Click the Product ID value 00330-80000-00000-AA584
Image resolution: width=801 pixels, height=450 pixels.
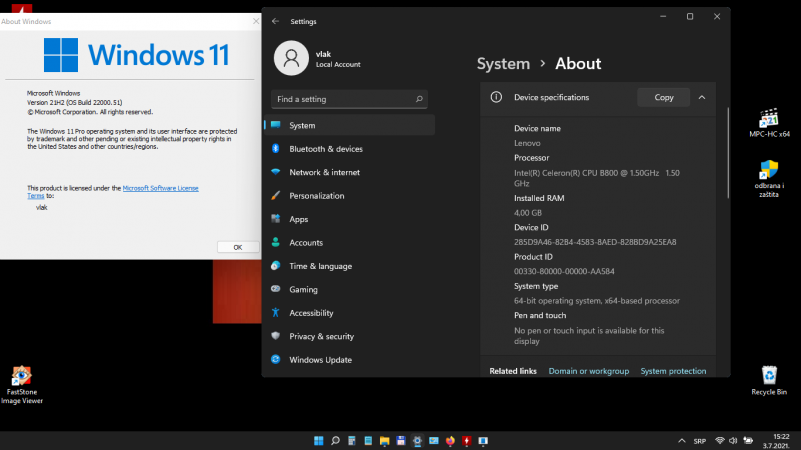point(564,271)
